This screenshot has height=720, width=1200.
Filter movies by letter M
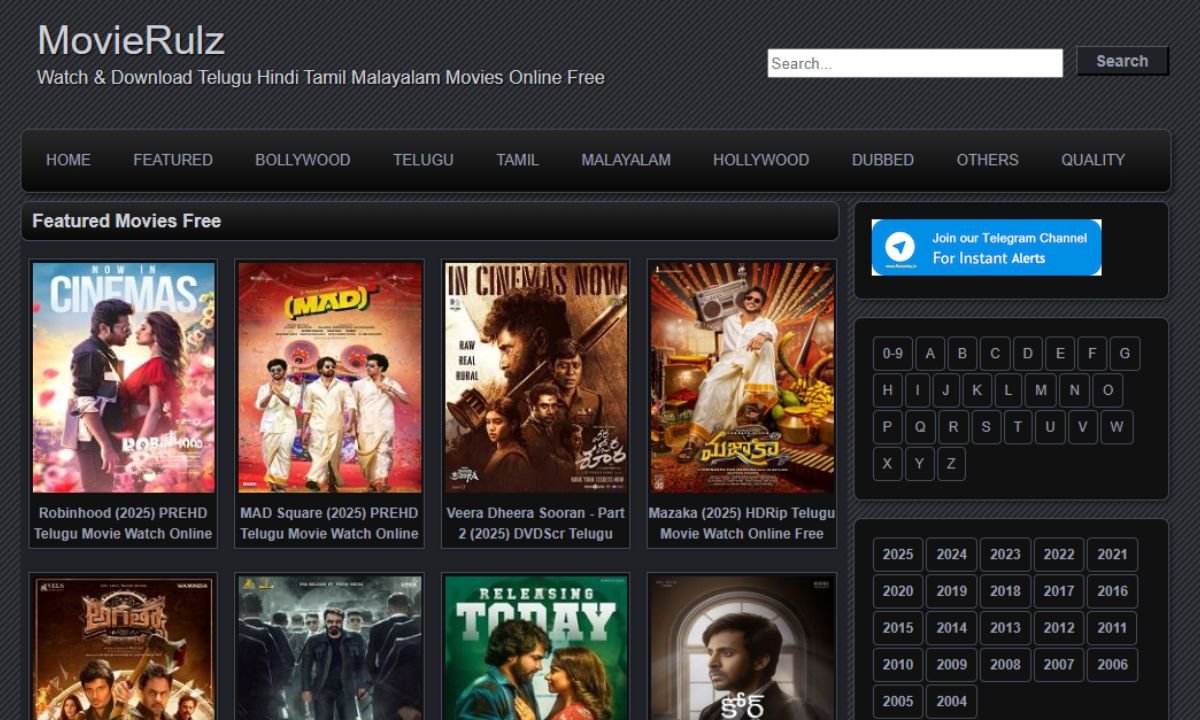coord(1041,391)
